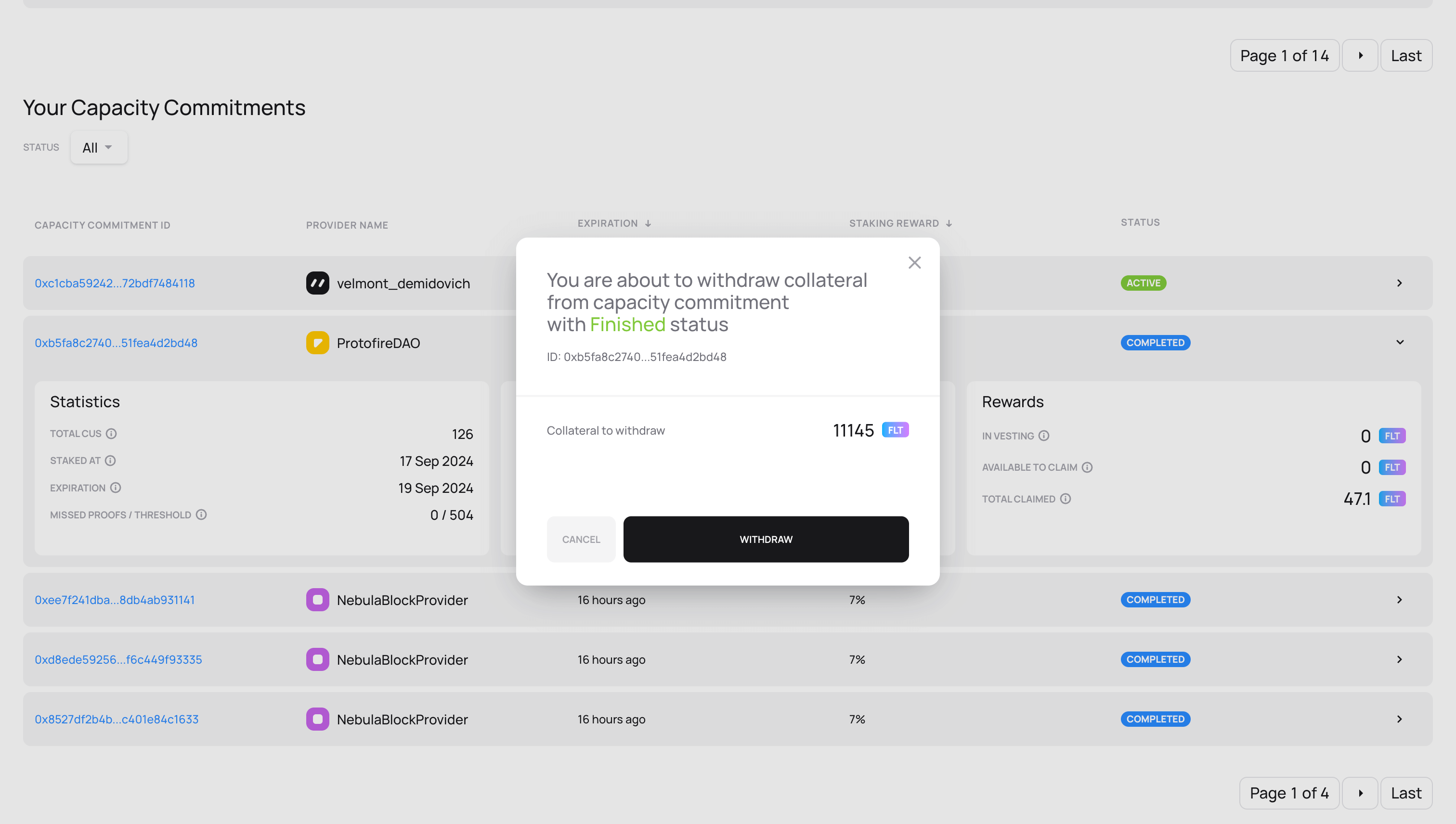Click CAPACITY COMMITMENT ID column header

103,225
